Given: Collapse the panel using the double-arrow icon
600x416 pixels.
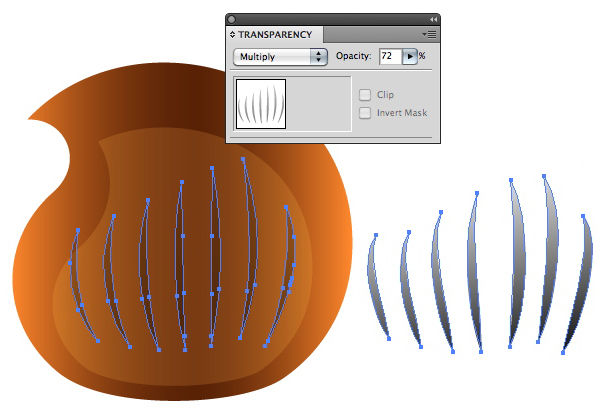Looking at the screenshot, I should pos(433,20).
